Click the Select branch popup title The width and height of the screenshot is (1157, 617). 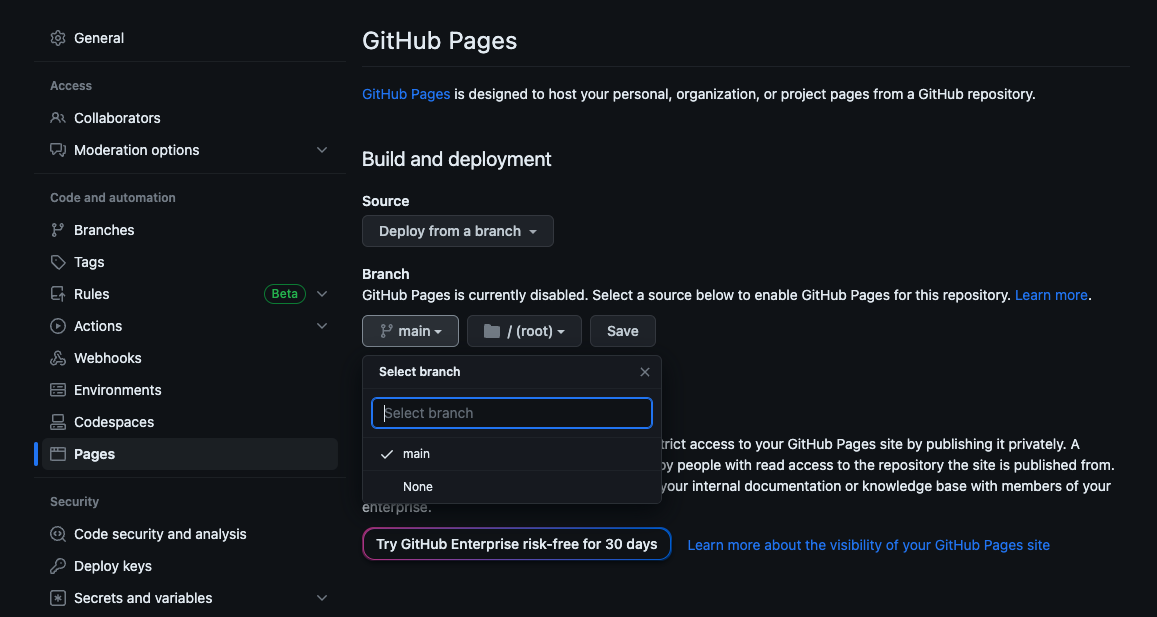click(420, 372)
